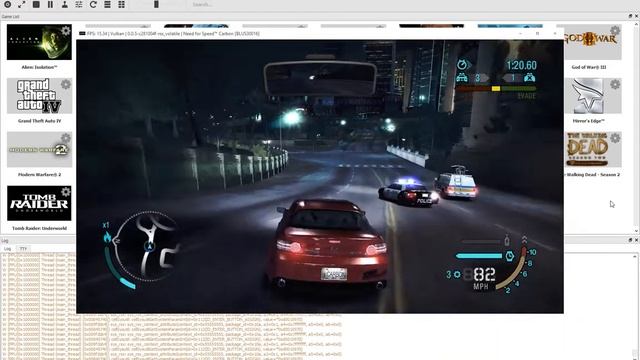This screenshot has width=640, height=360.
Task: Click the 'God of War III' title label
Action: click(x=589, y=67)
